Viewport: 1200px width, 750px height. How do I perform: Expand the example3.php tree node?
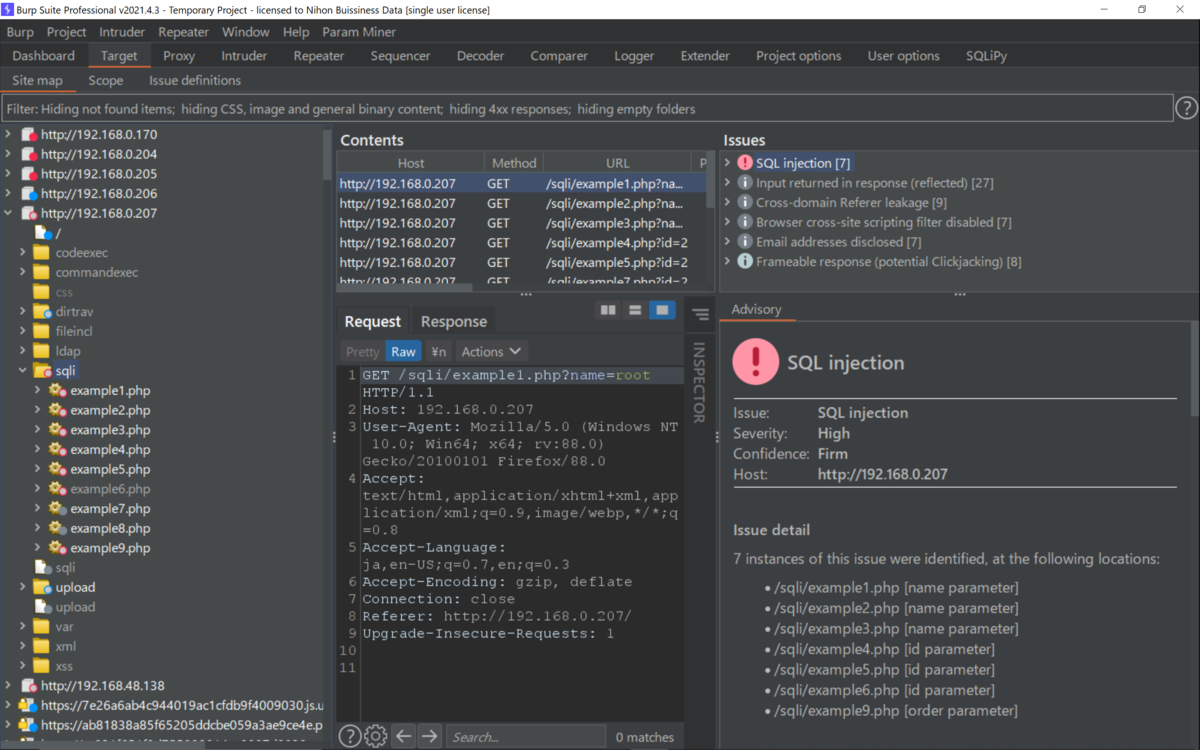(x=38, y=430)
